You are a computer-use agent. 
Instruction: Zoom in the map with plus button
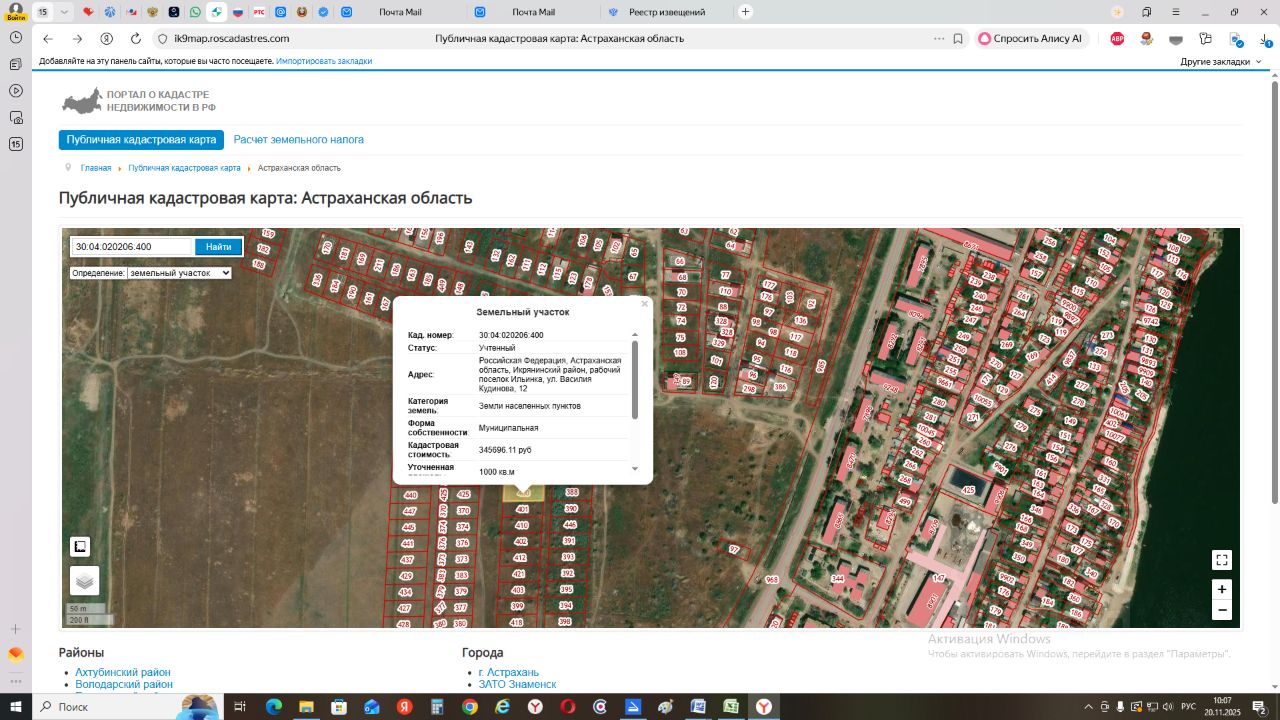pos(1221,589)
